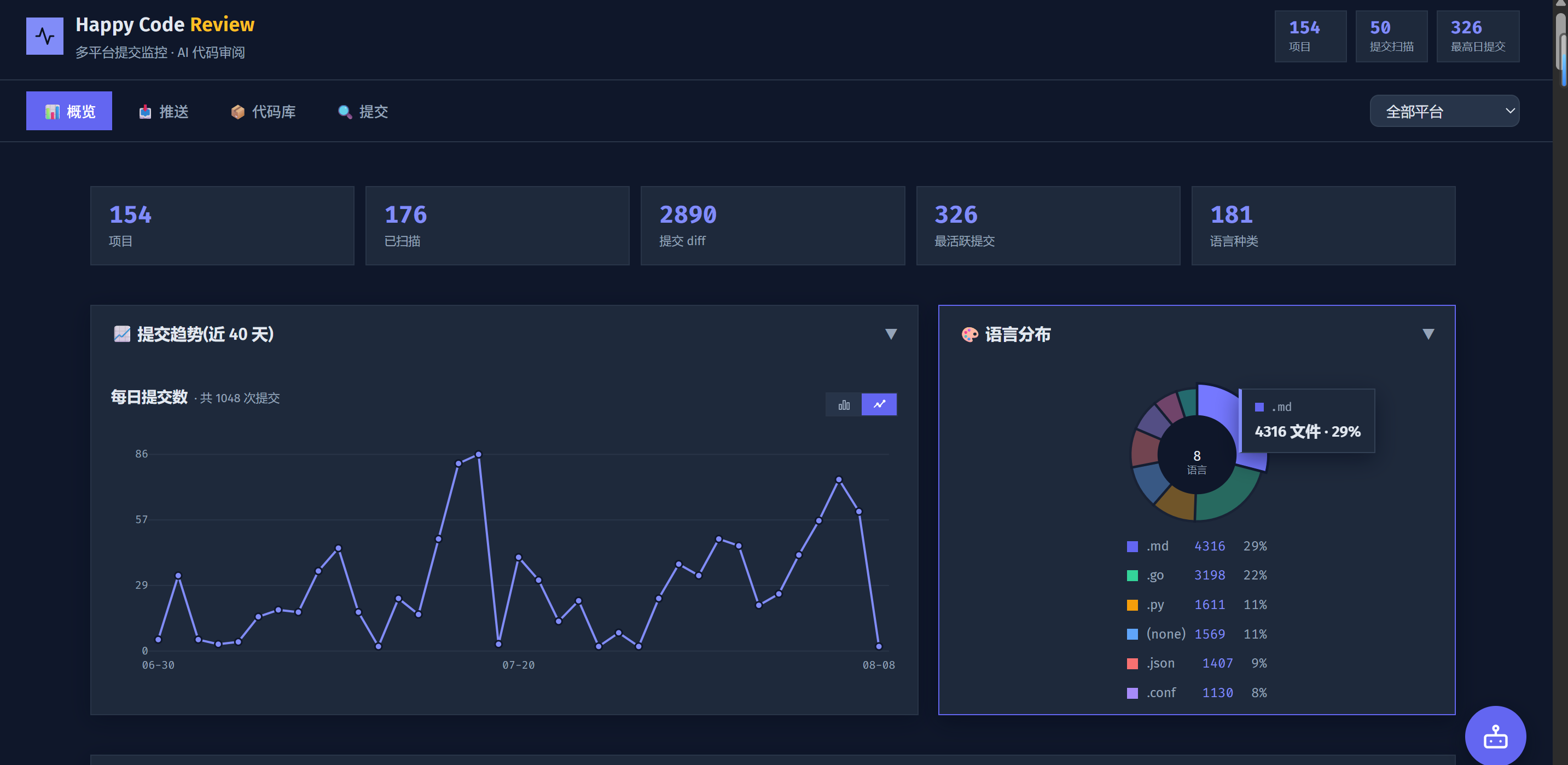Click the bar chart icon on 概览 tab
This screenshot has height=765, width=1568.
pos(53,112)
